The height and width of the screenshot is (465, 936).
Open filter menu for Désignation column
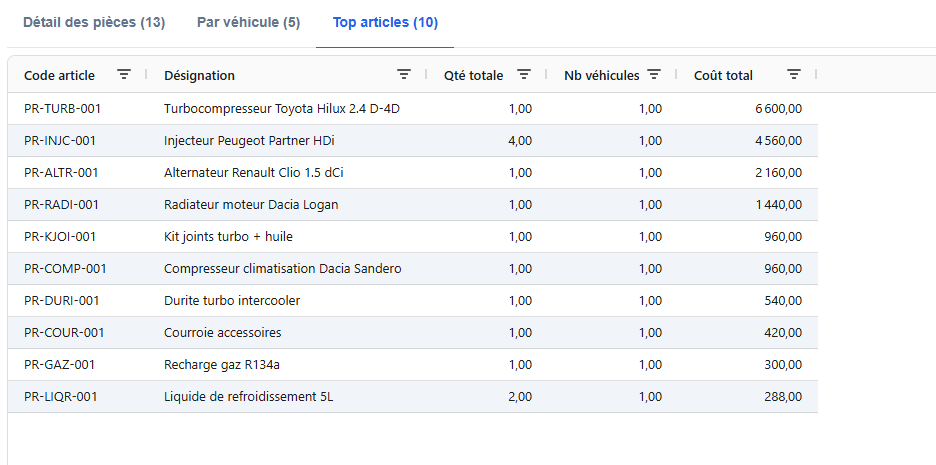pos(404,75)
